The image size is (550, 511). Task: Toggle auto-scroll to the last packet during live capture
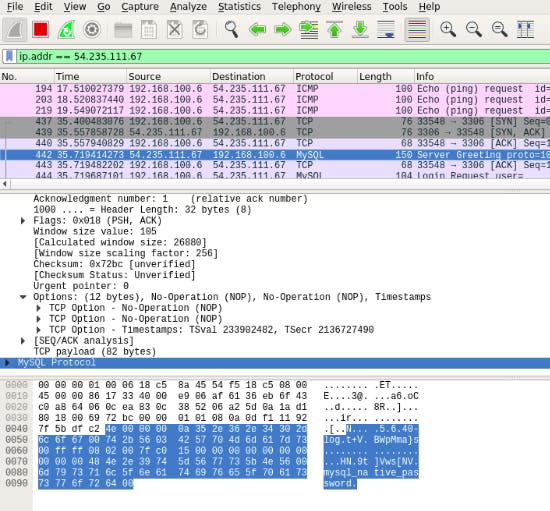pos(386,29)
